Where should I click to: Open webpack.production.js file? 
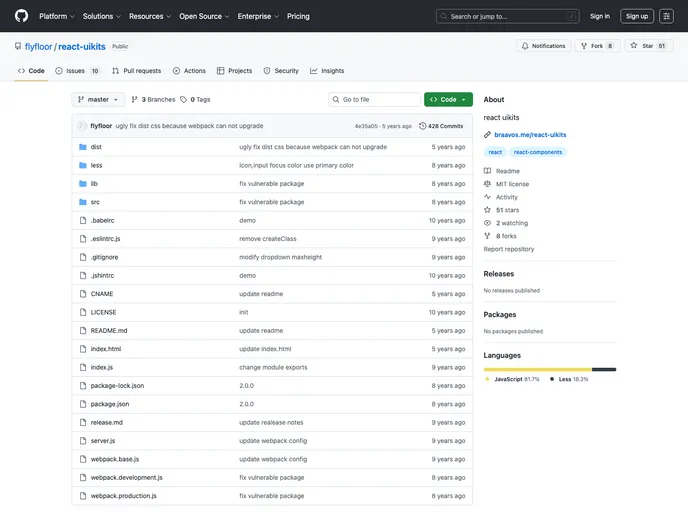124,496
